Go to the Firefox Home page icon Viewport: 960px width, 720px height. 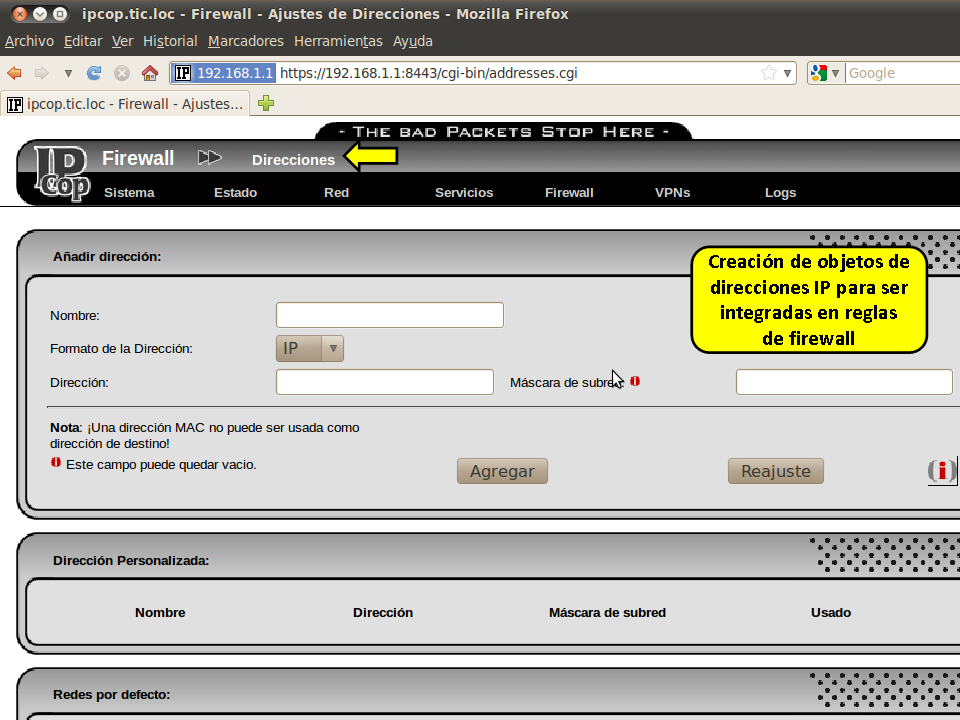(150, 73)
